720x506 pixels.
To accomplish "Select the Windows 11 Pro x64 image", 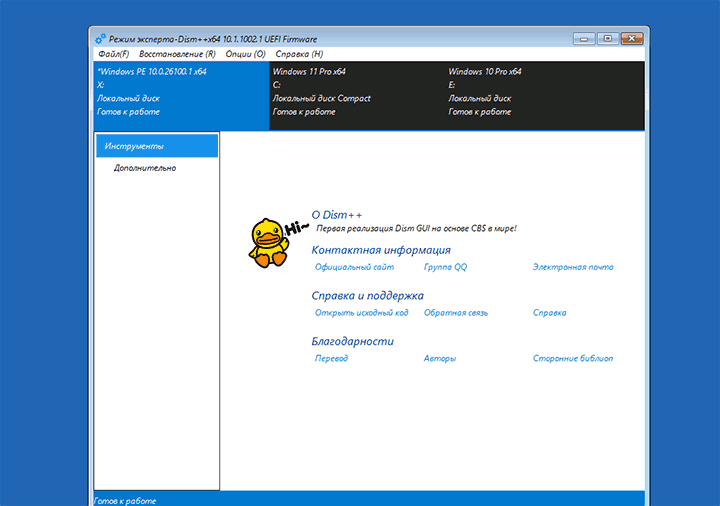I will pyautogui.click(x=356, y=91).
